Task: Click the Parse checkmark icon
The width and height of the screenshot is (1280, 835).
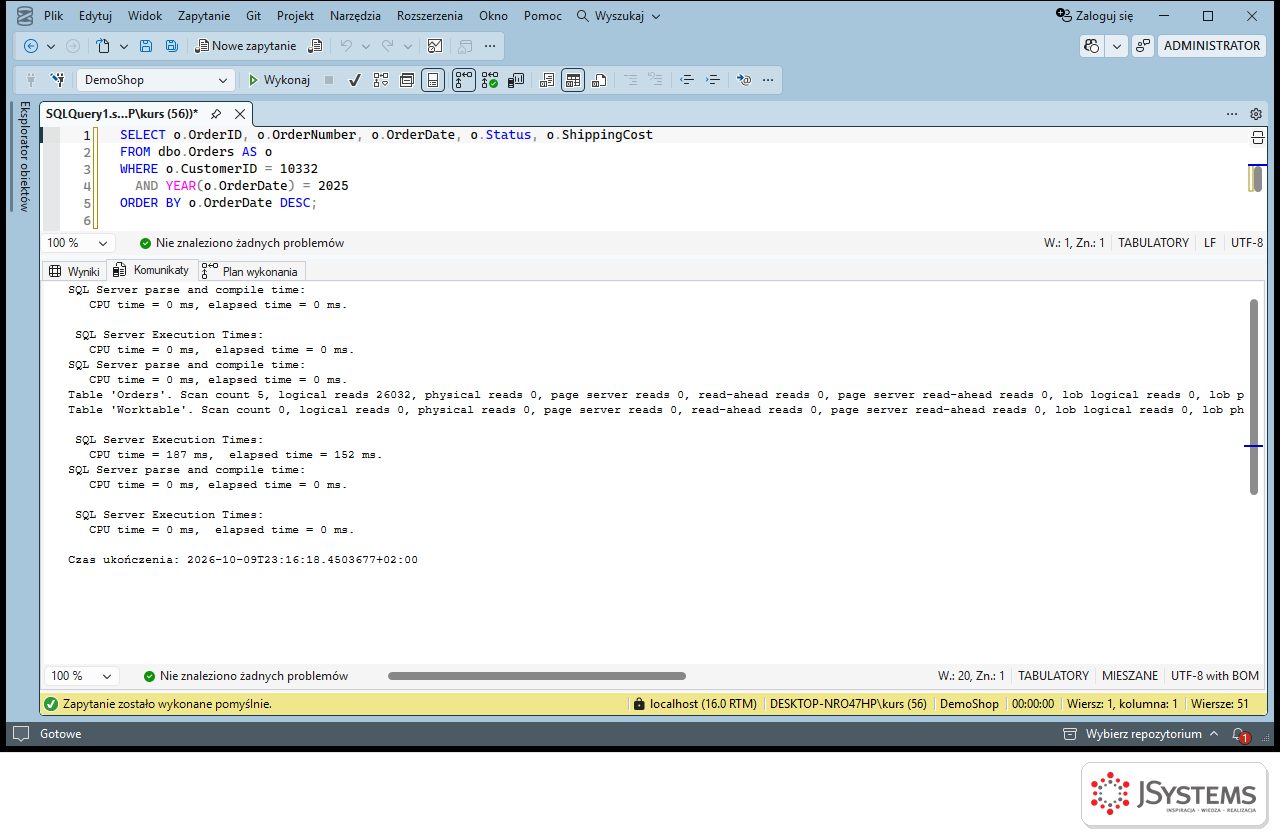Action: coord(355,80)
